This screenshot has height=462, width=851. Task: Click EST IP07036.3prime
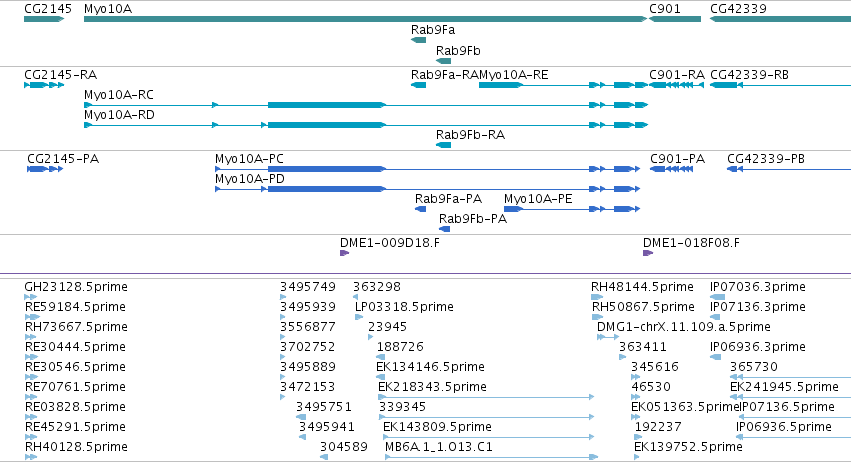click(x=758, y=287)
